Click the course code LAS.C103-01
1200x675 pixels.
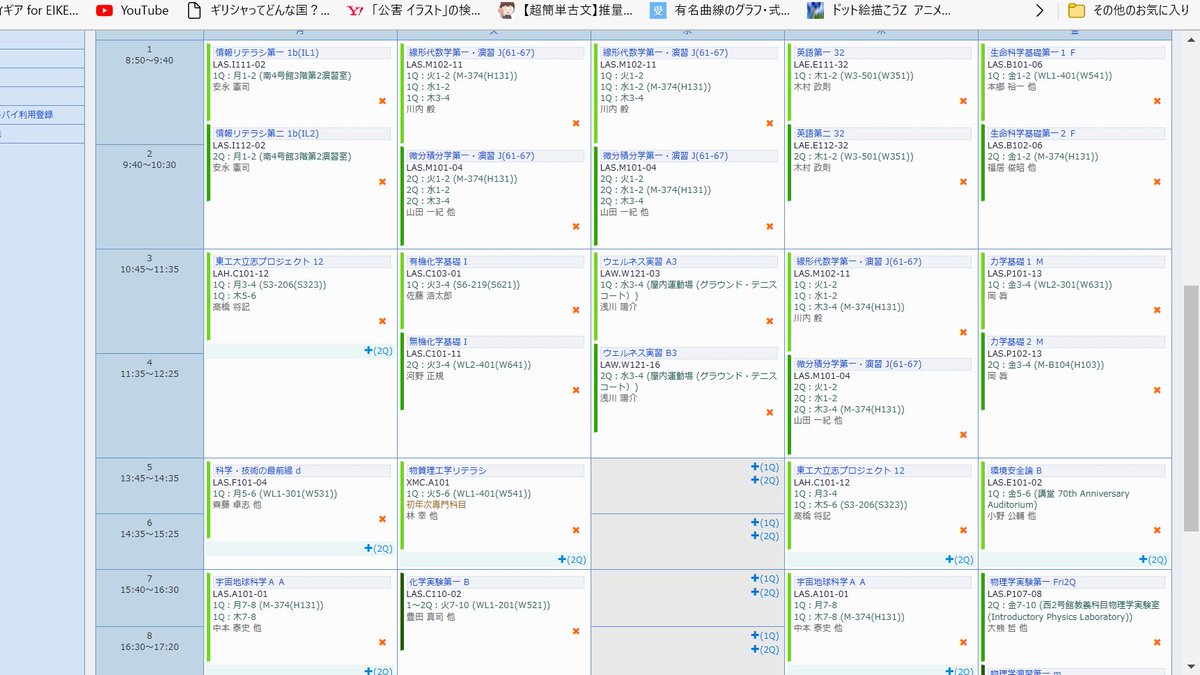click(x=434, y=273)
